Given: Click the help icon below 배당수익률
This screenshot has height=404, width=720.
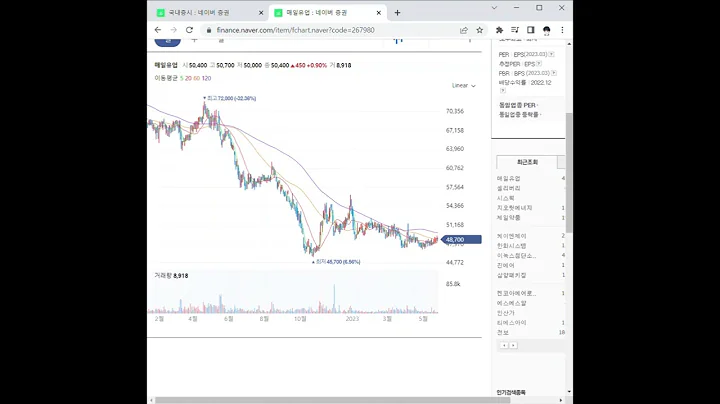Looking at the screenshot, I should (502, 90).
